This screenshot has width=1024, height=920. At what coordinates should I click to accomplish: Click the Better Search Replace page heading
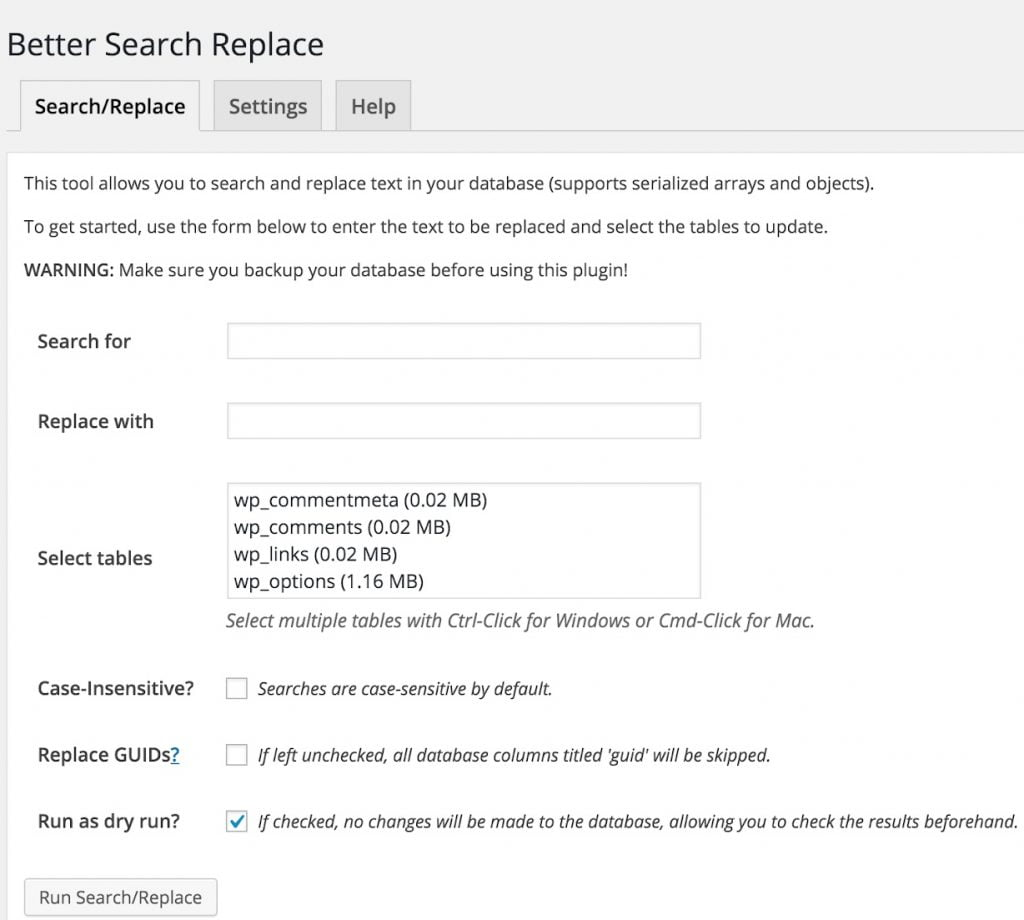(166, 45)
